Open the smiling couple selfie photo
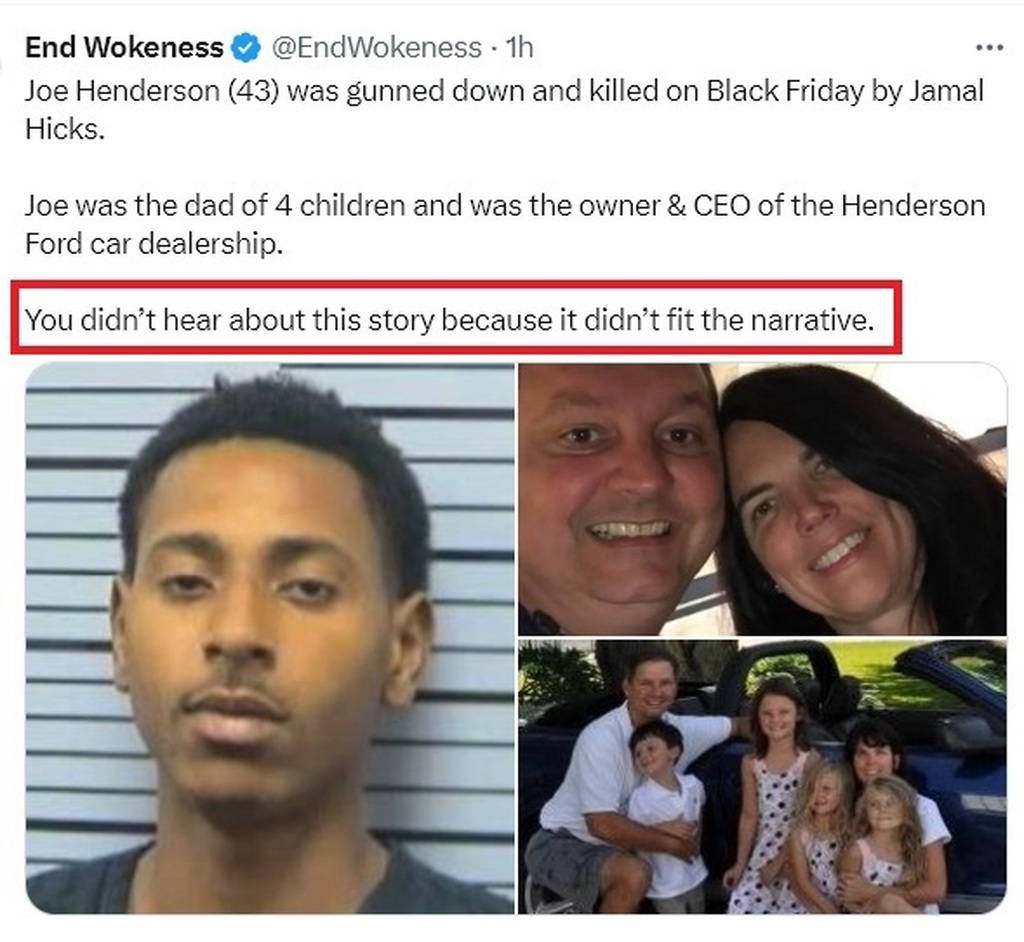The image size is (1024, 942). 762,499
